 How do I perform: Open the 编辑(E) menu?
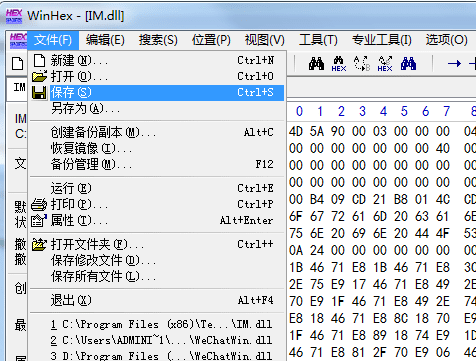105,40
